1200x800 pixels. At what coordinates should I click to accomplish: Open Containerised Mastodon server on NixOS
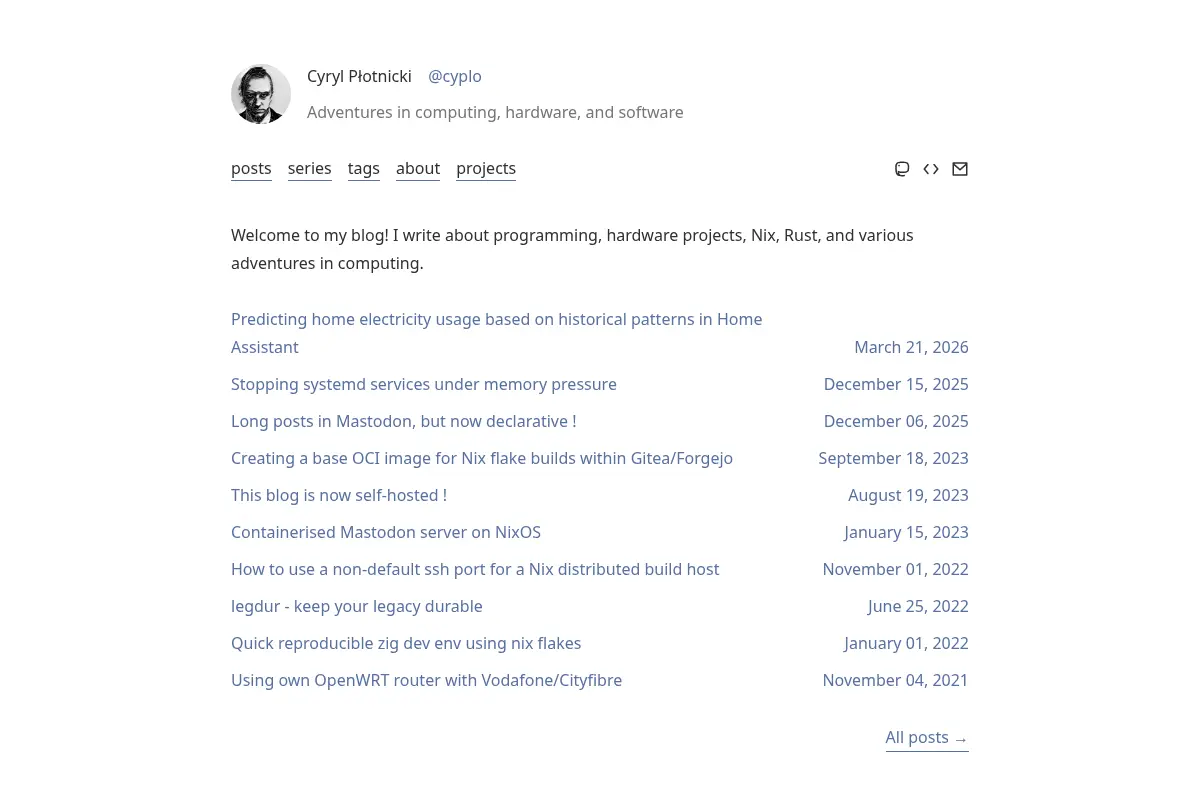tap(386, 532)
